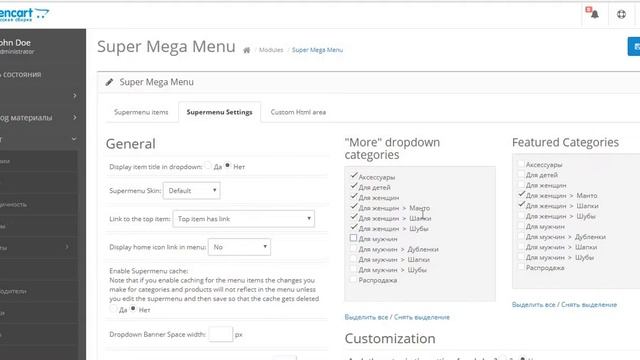Click the lifebuoy support icon in header

point(621,14)
